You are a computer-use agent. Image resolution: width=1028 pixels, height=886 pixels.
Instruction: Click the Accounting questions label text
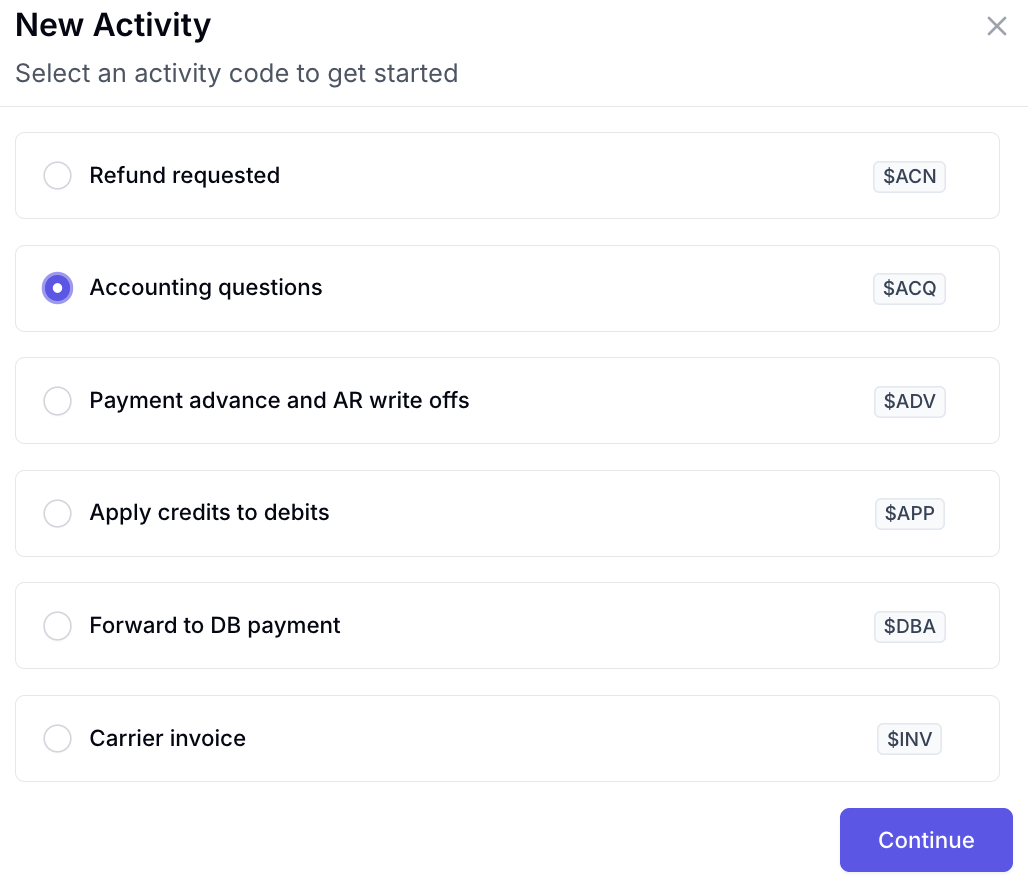pos(206,288)
